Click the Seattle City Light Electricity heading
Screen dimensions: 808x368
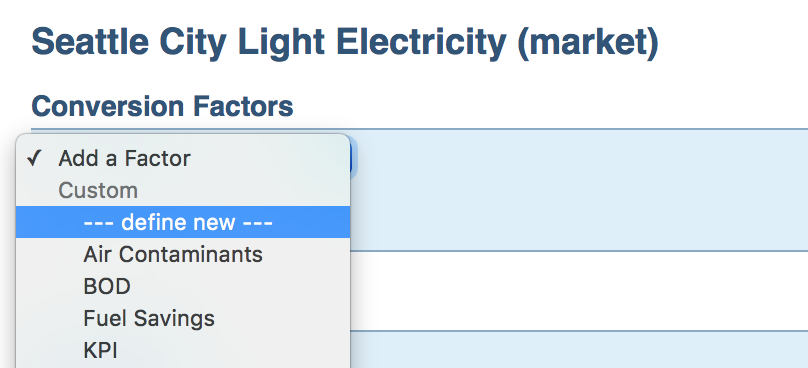(345, 42)
